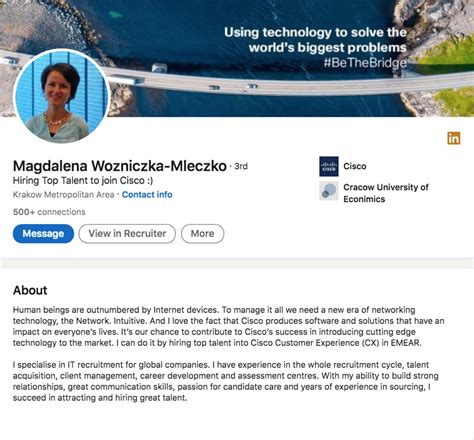Click the About section heading
Screen dimensions: 474x440
pyautogui.click(x=30, y=290)
